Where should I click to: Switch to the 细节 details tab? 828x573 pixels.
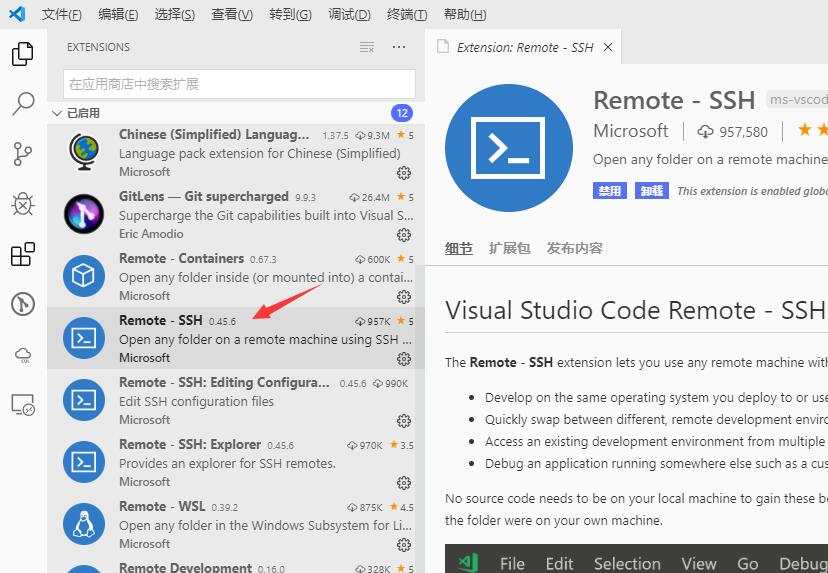(458, 248)
